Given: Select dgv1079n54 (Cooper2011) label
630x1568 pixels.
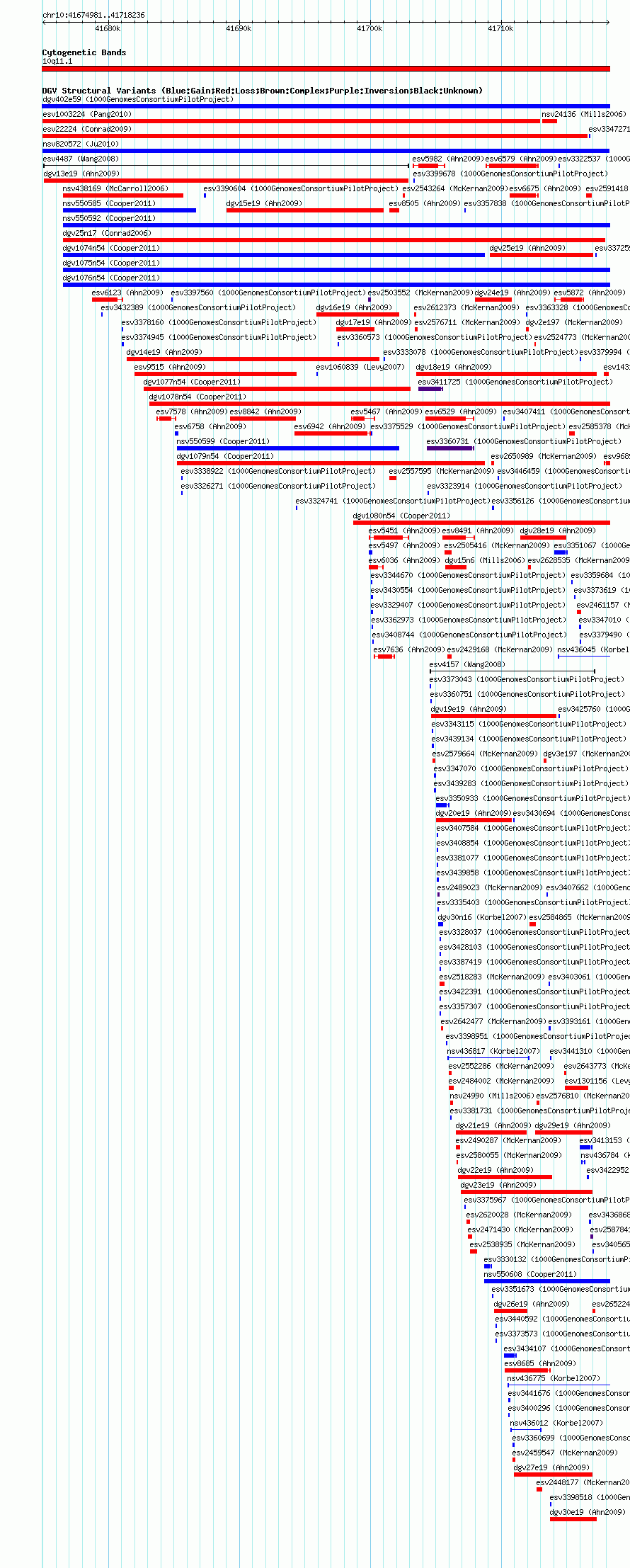Looking at the screenshot, I should (x=225, y=456).
